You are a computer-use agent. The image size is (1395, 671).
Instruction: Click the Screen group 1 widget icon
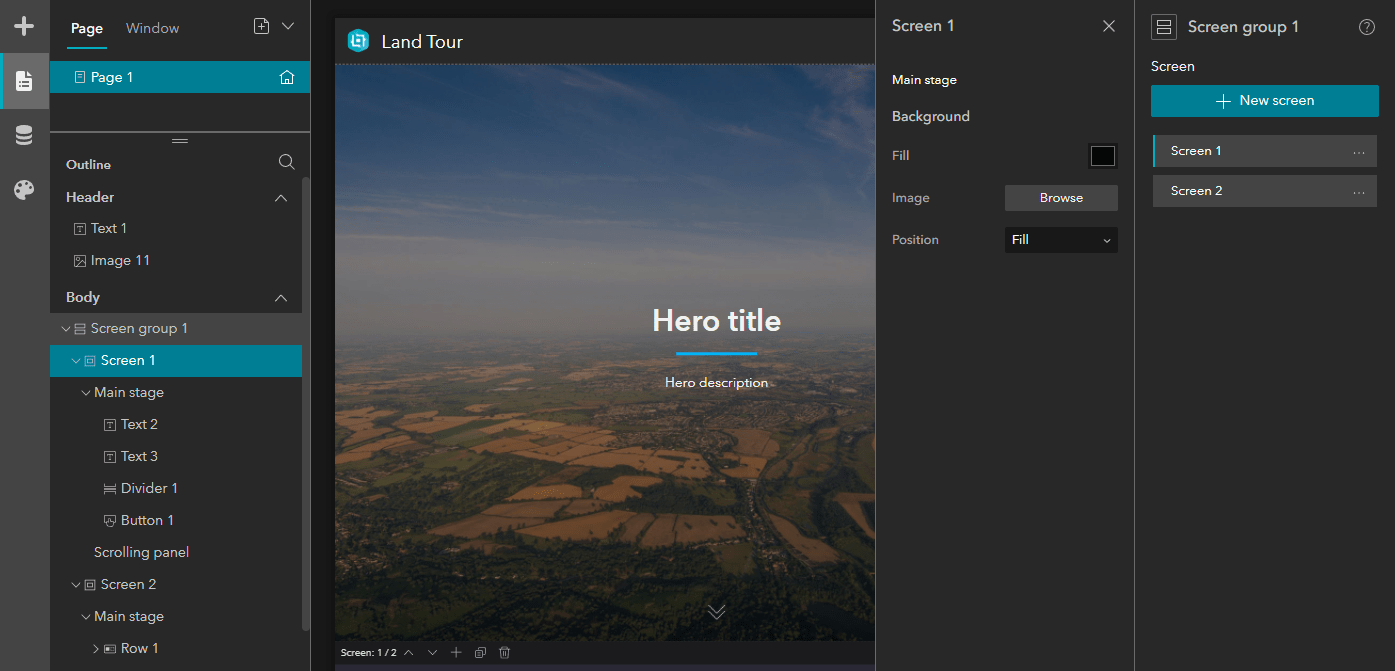(1164, 27)
